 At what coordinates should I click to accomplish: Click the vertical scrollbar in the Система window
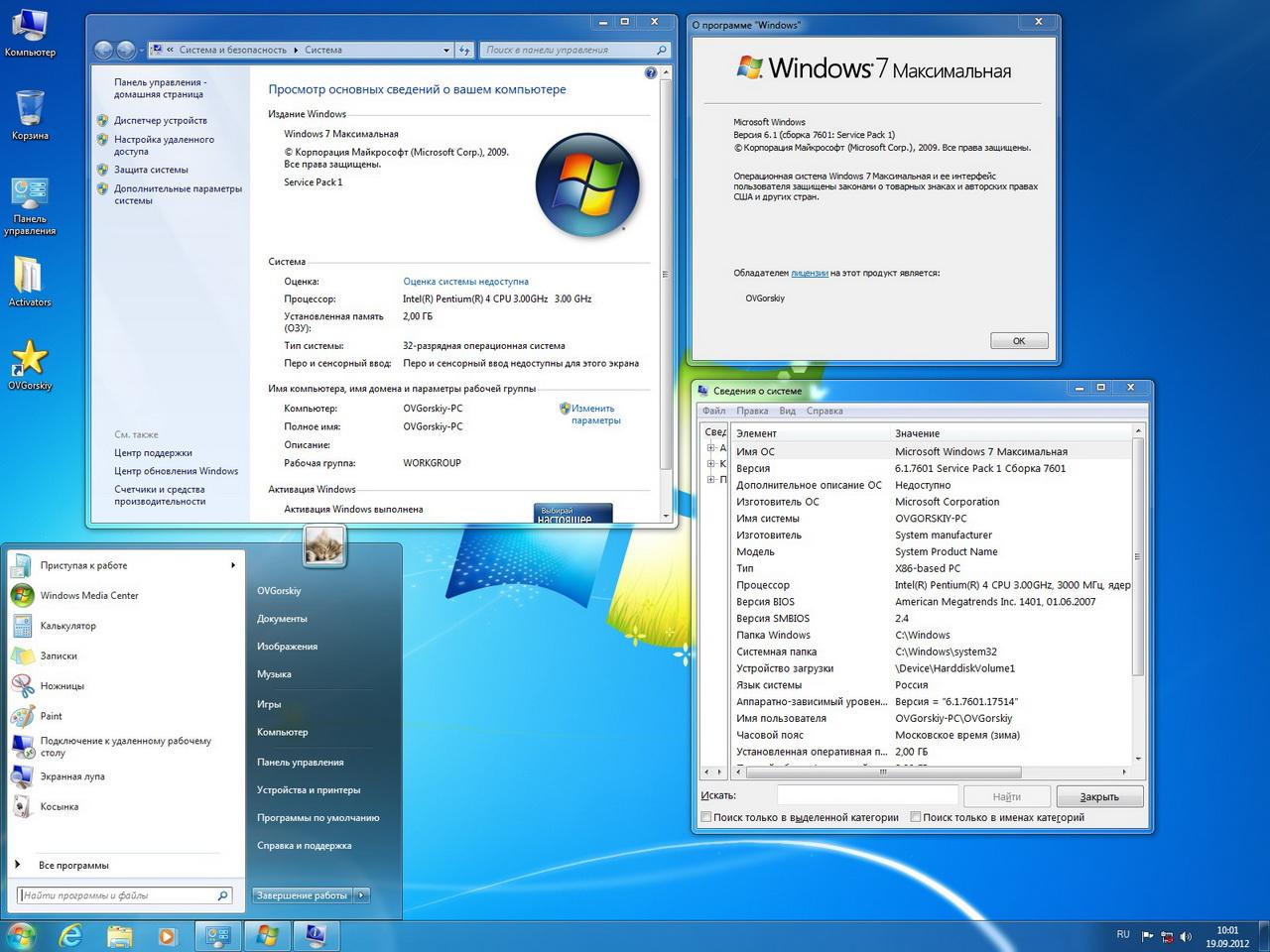(x=666, y=274)
